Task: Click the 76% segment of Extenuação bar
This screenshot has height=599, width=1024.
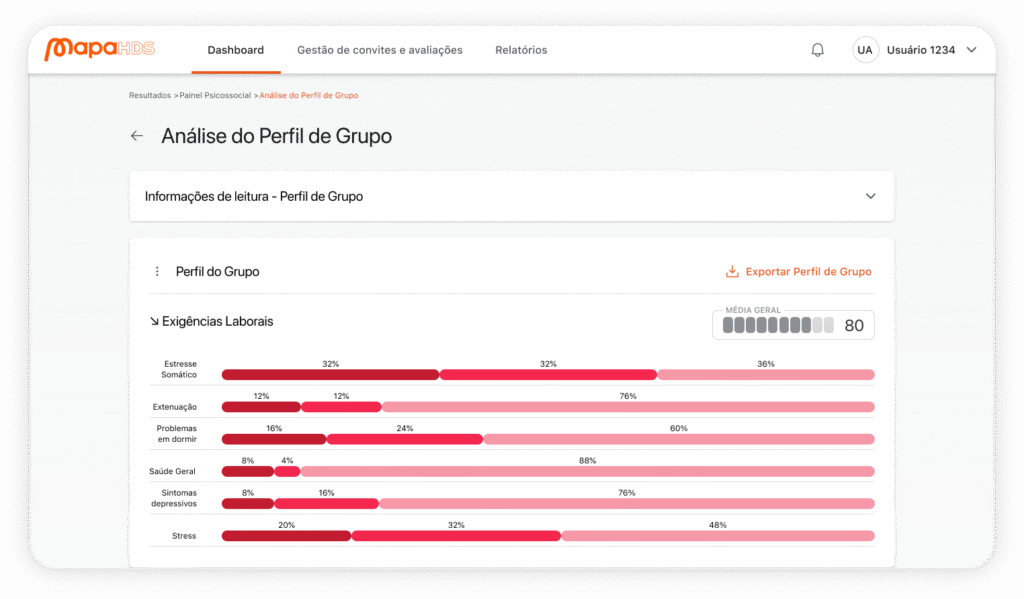Action: tap(627, 407)
